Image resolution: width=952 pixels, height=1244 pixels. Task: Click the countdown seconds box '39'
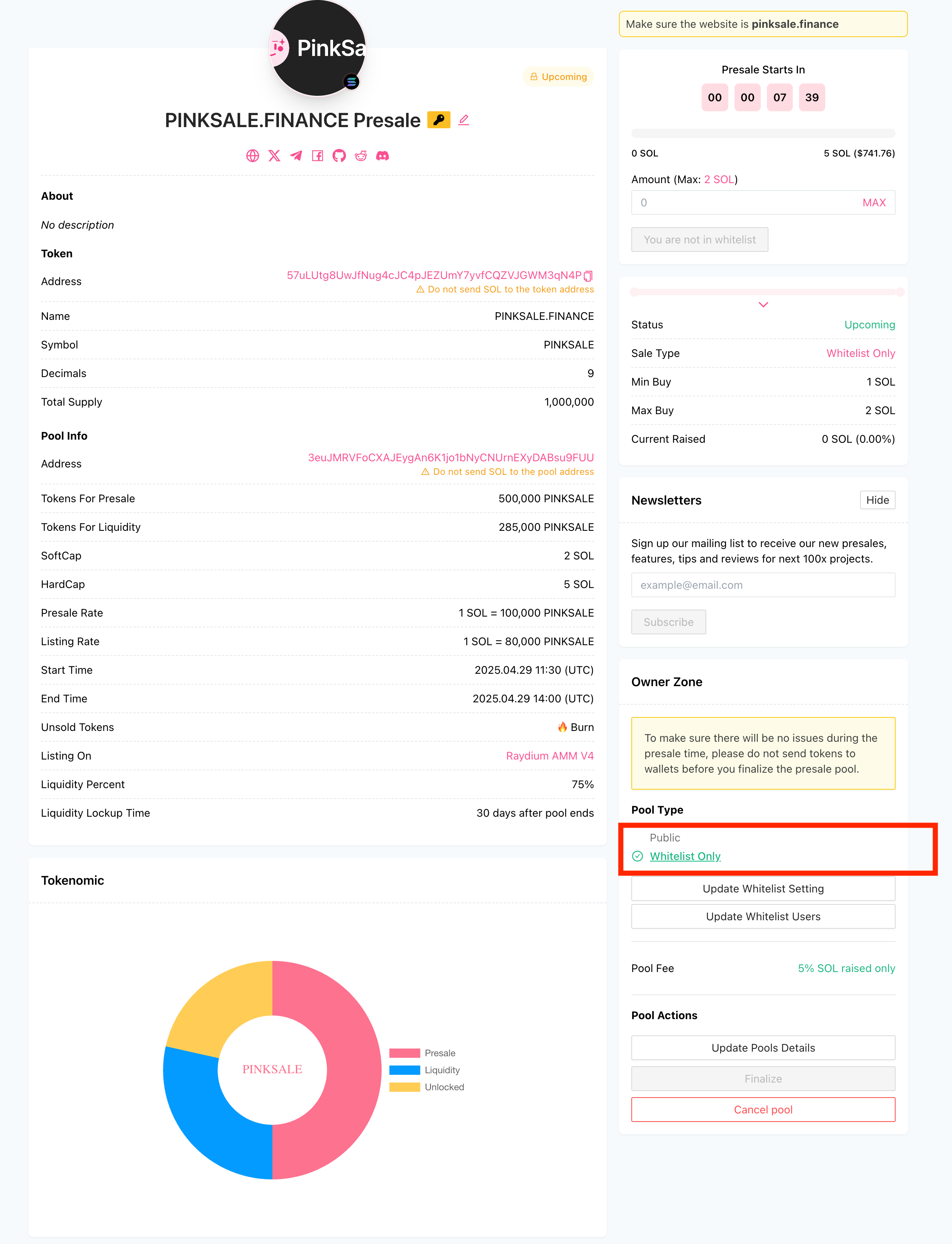(812, 97)
